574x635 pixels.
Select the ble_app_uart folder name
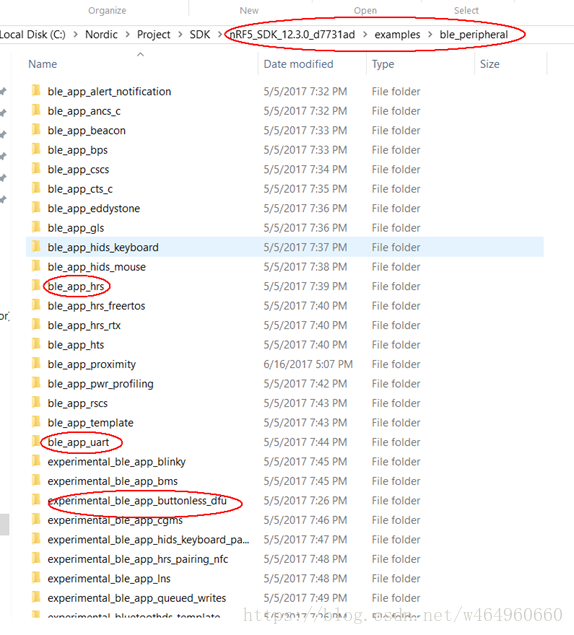(x=78, y=442)
